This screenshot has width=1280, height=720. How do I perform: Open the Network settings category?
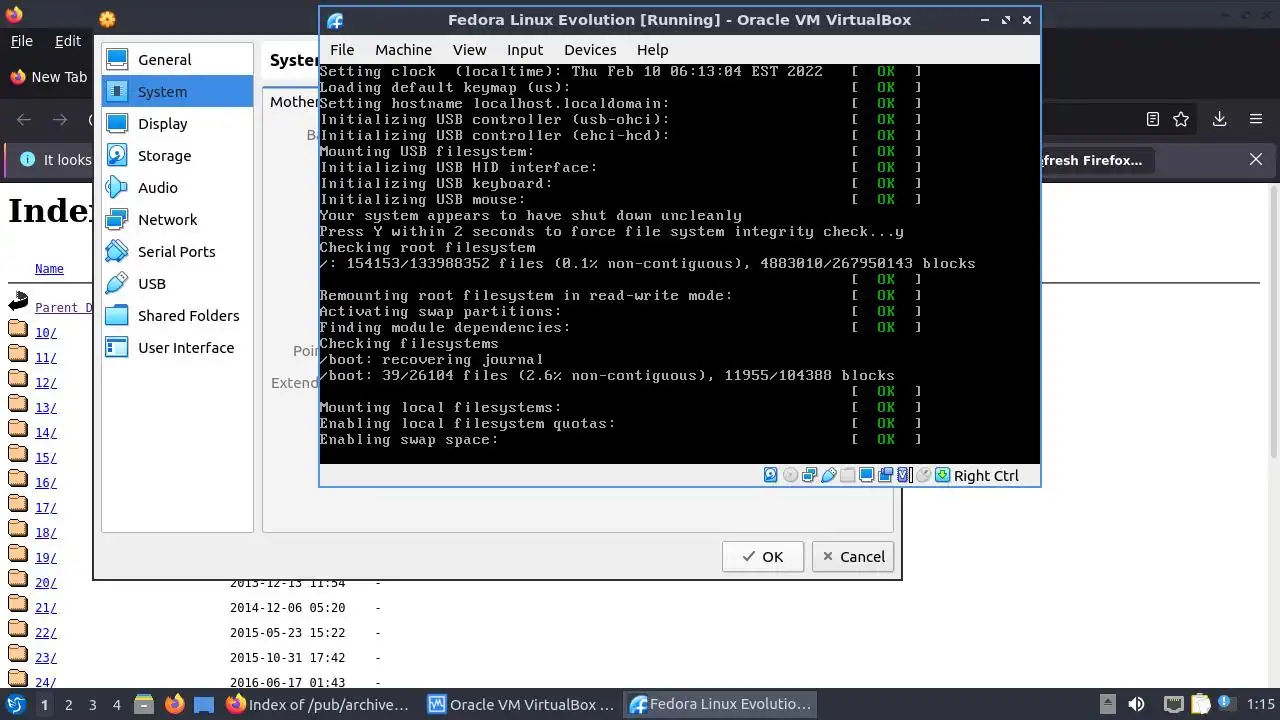(x=177, y=220)
